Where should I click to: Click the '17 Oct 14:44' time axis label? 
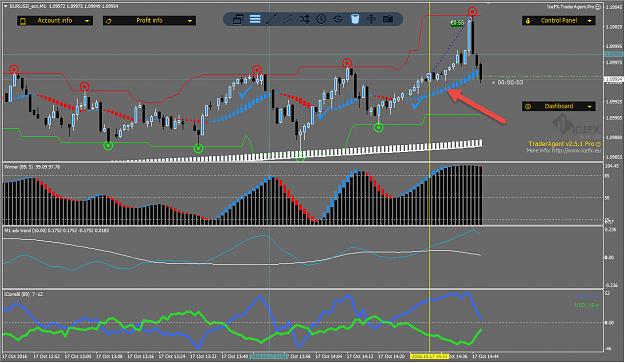pos(485,356)
